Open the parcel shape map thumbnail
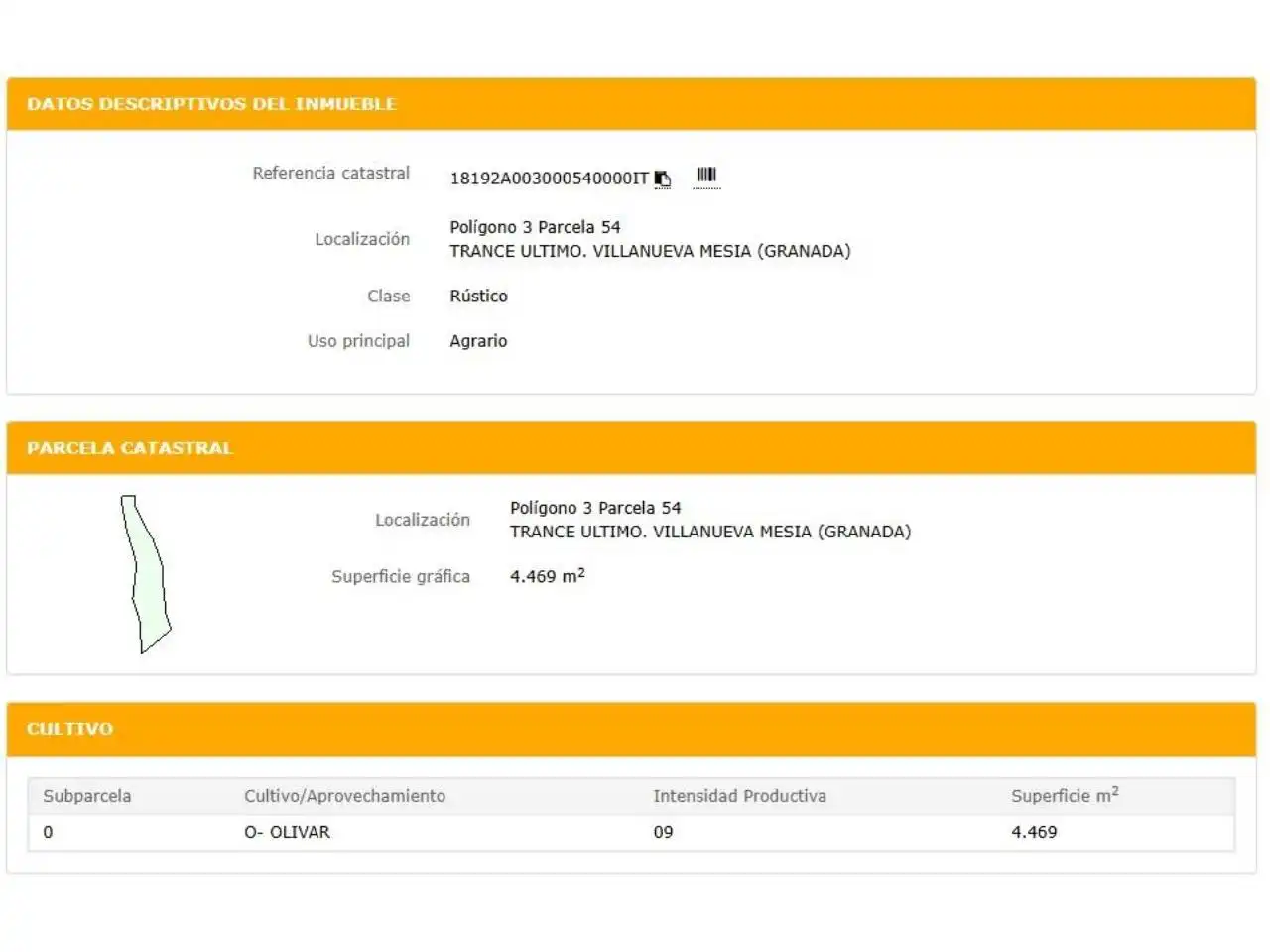 point(145,573)
